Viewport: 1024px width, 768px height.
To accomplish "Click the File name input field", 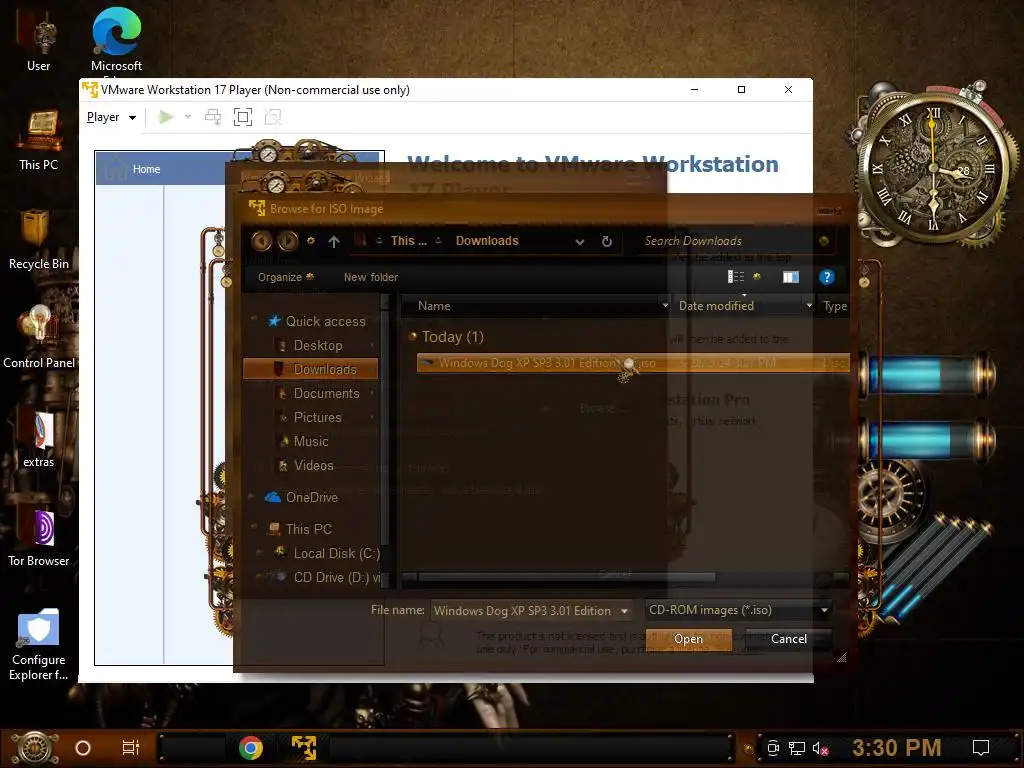I will [x=524, y=611].
